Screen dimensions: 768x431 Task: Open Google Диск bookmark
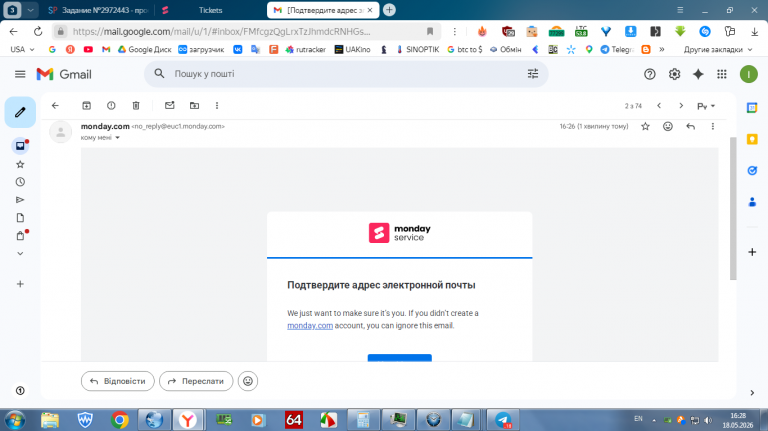(144, 49)
